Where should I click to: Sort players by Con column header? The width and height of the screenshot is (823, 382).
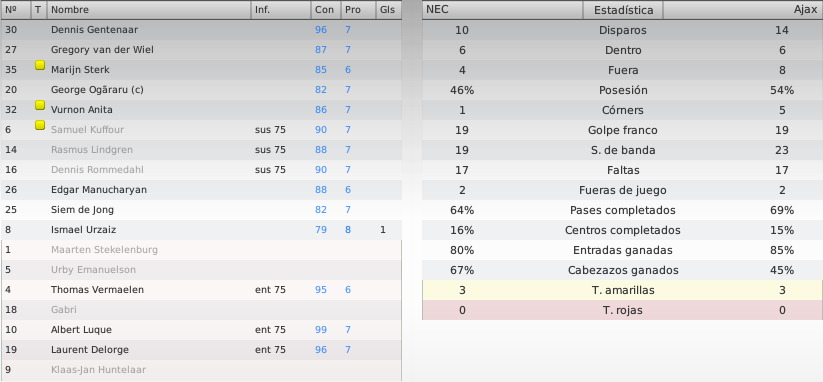[x=325, y=9]
